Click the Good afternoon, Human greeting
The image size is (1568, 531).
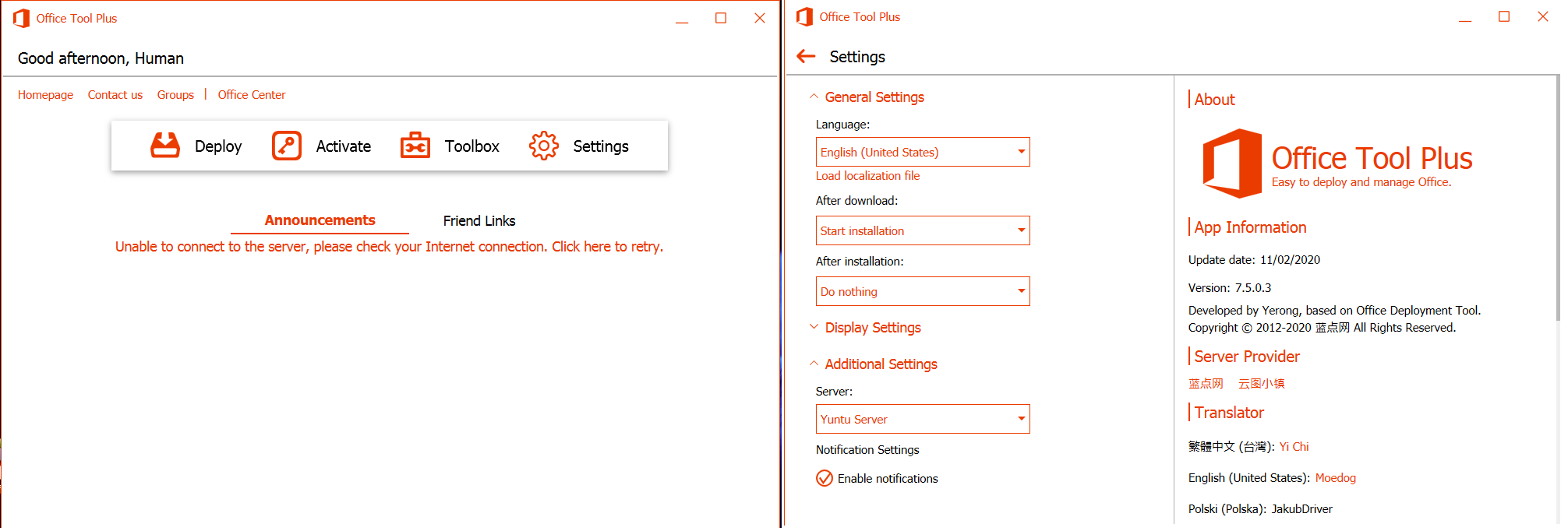pyautogui.click(x=101, y=58)
